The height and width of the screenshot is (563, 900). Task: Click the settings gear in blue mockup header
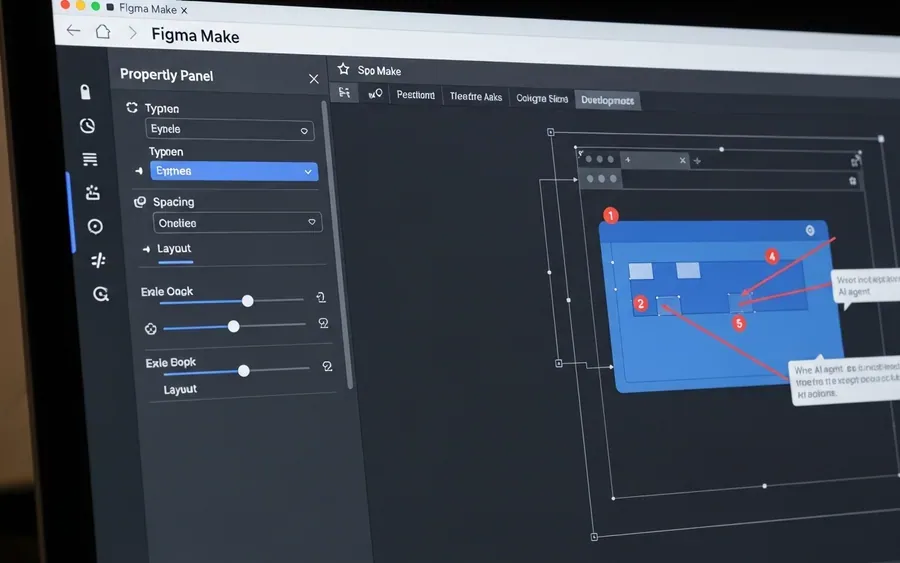pyautogui.click(x=810, y=230)
